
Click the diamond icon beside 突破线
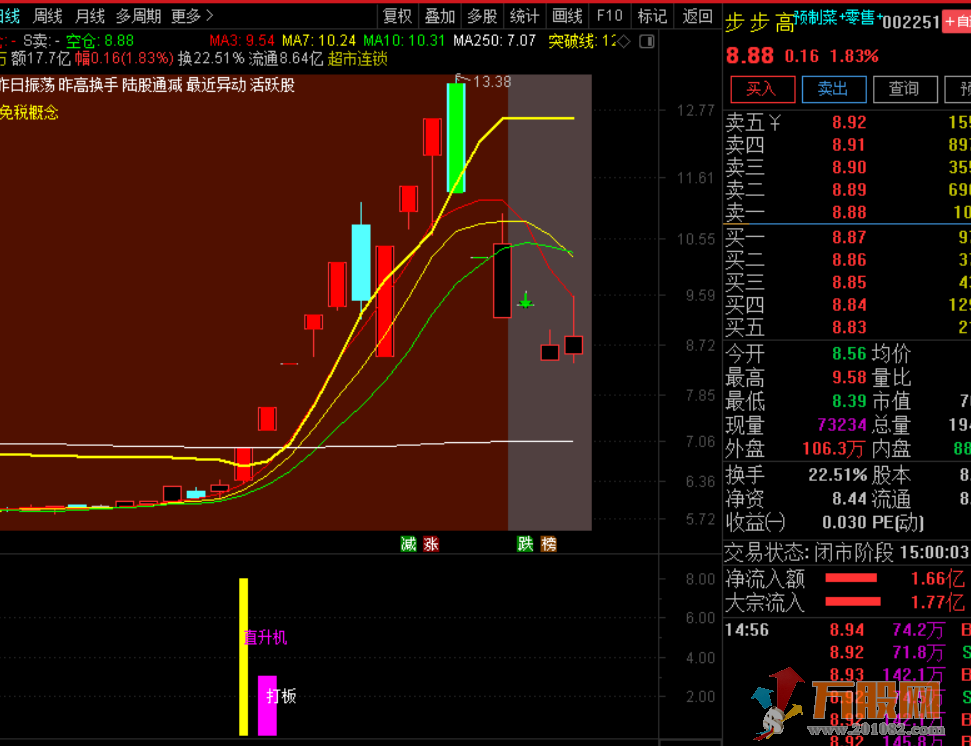click(x=624, y=41)
